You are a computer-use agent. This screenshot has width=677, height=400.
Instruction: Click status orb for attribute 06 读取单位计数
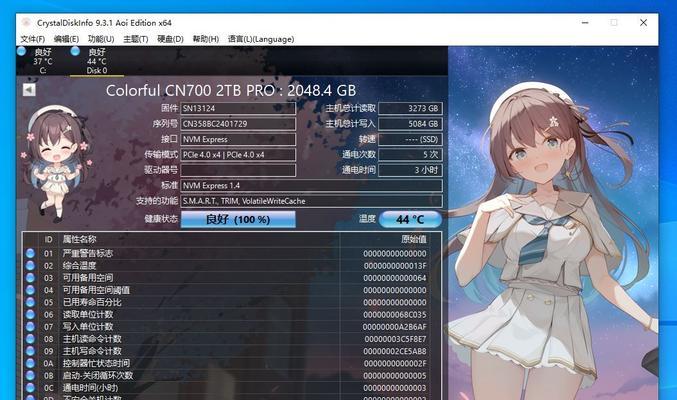(30, 314)
